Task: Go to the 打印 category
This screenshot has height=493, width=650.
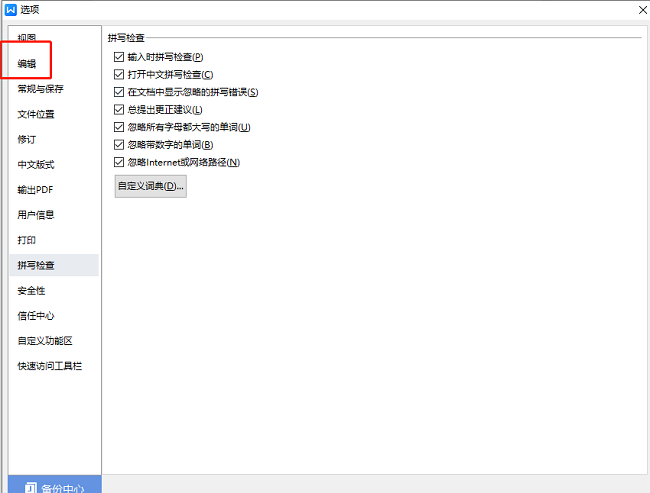Action: 27,240
